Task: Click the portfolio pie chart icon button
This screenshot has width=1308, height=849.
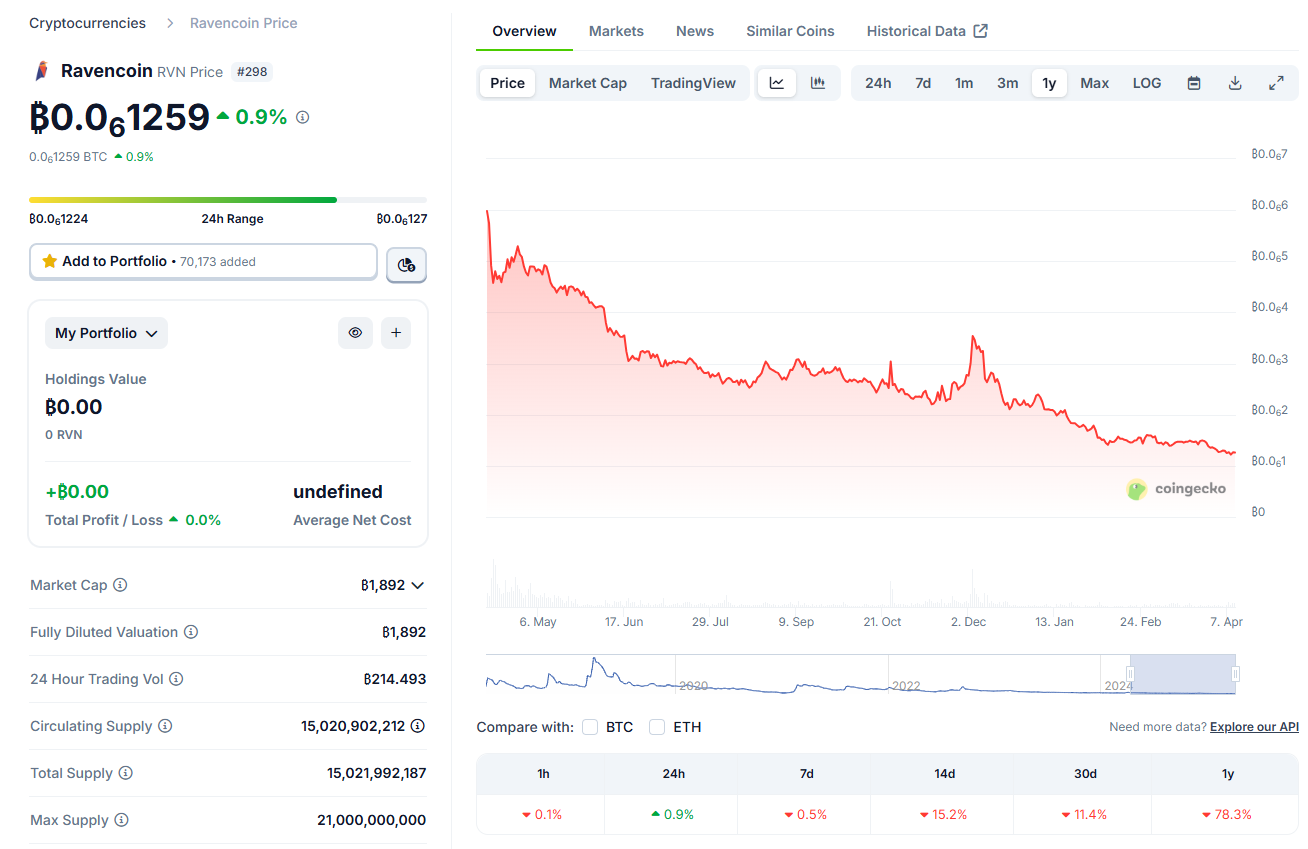Action: (x=406, y=265)
